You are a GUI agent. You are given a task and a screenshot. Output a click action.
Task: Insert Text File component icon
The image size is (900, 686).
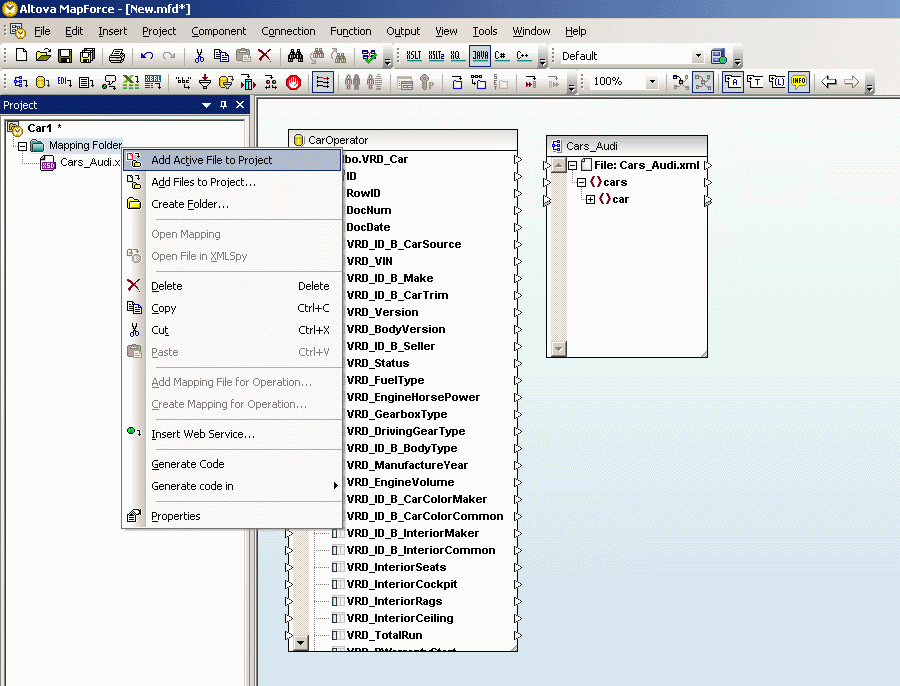(86, 82)
